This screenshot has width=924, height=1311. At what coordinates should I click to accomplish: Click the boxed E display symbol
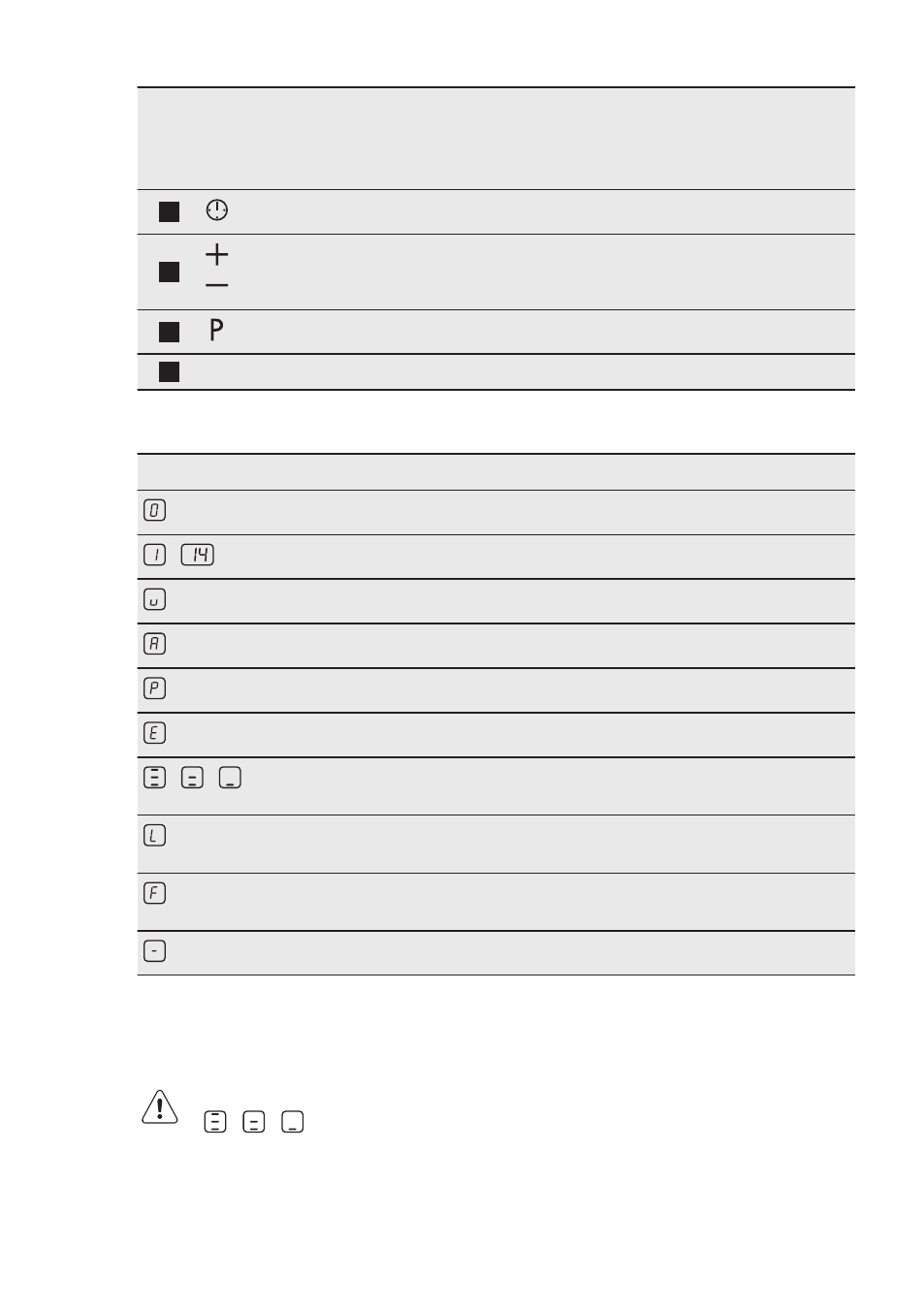pos(154,733)
